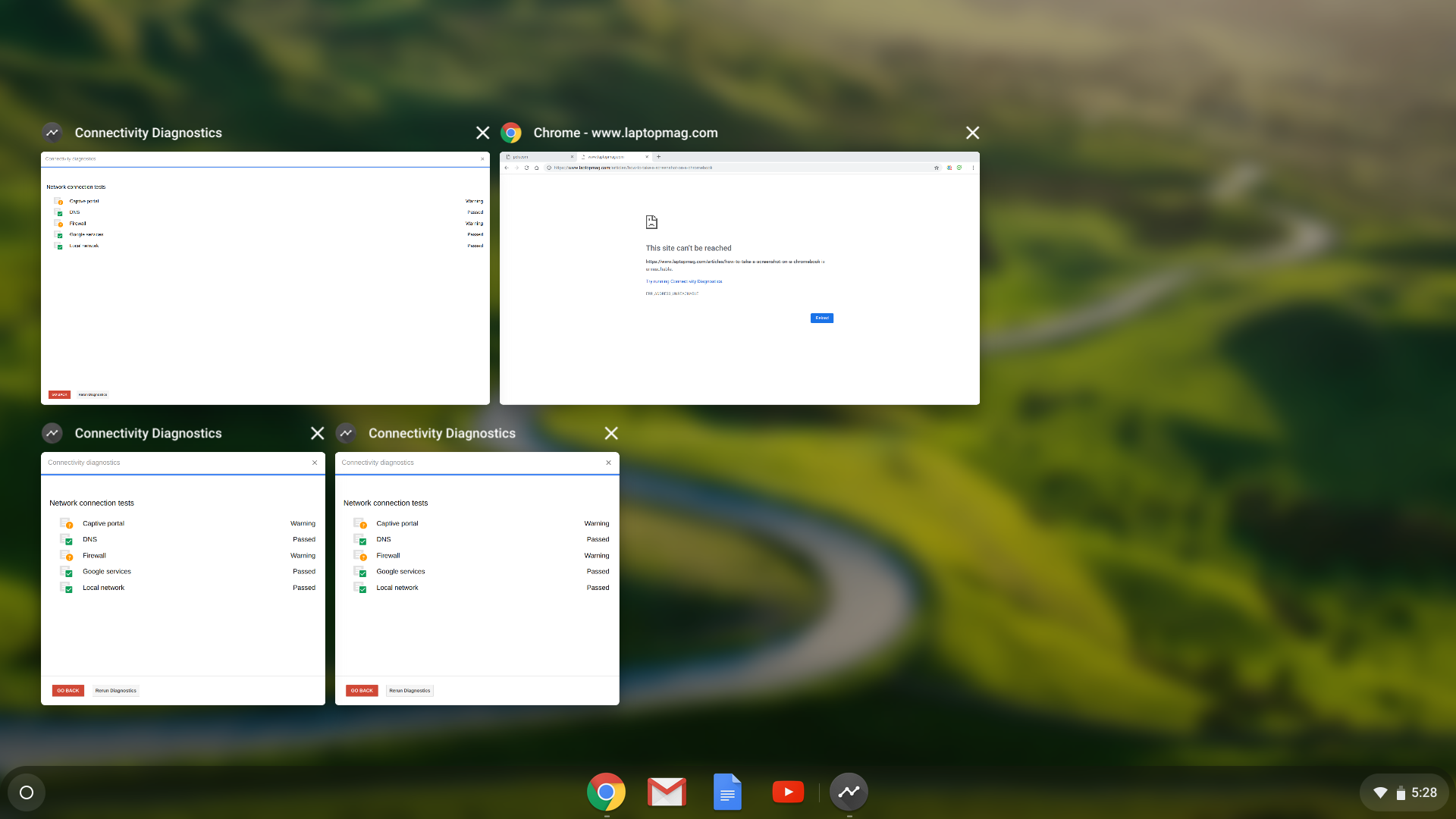Screen dimensions: 1456x819
Task: Select Connectivity Diagnostics top window tab
Action: click(148, 132)
